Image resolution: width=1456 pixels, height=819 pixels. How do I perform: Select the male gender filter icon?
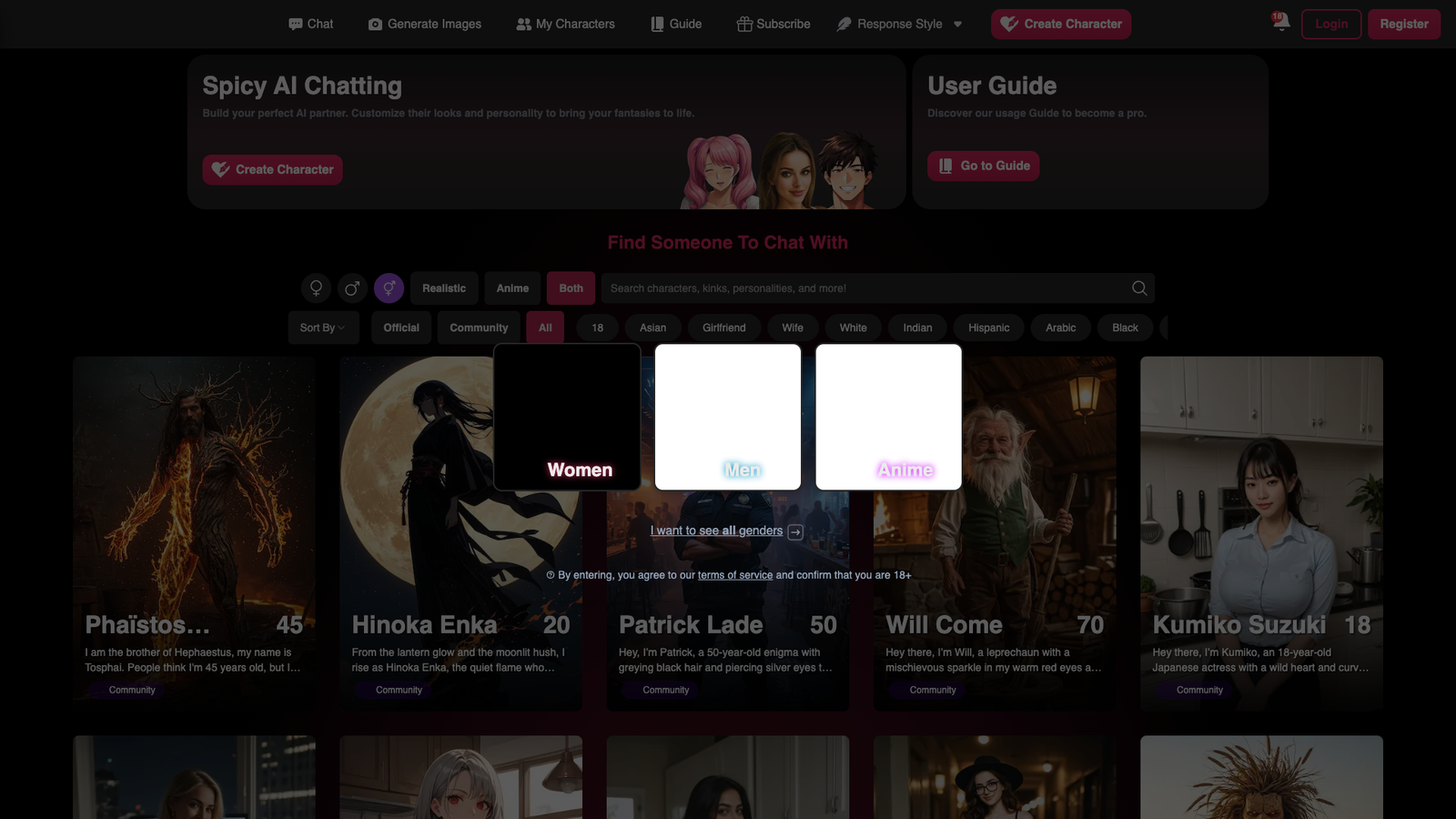point(352,288)
